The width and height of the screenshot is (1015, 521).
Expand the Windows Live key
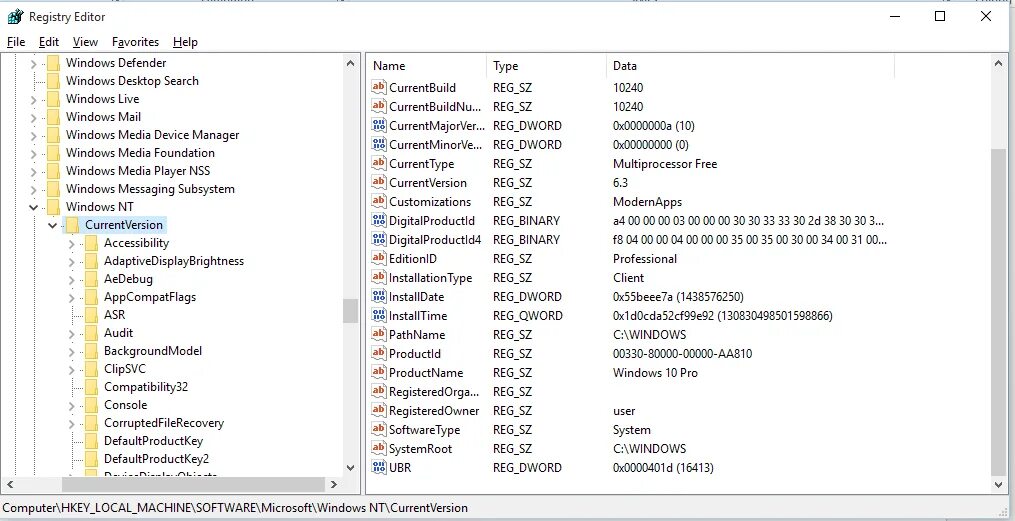click(34, 99)
